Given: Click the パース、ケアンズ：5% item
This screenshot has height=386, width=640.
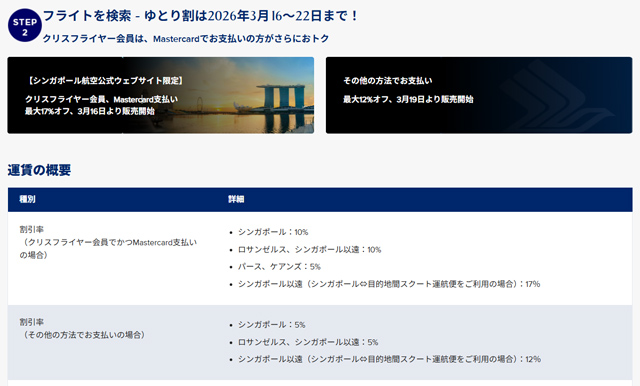Looking at the screenshot, I should point(279,267).
